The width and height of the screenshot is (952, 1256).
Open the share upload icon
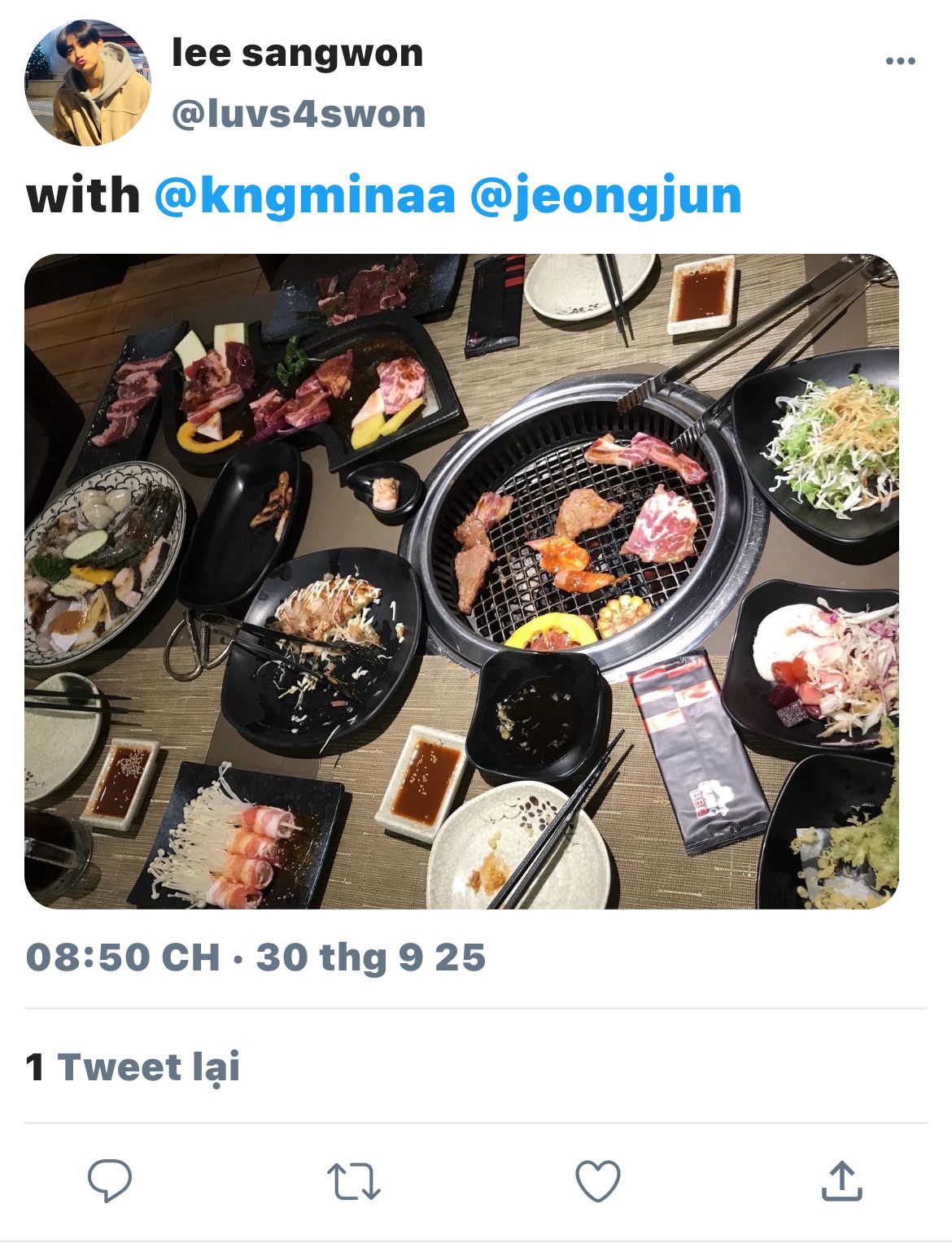point(841,1181)
